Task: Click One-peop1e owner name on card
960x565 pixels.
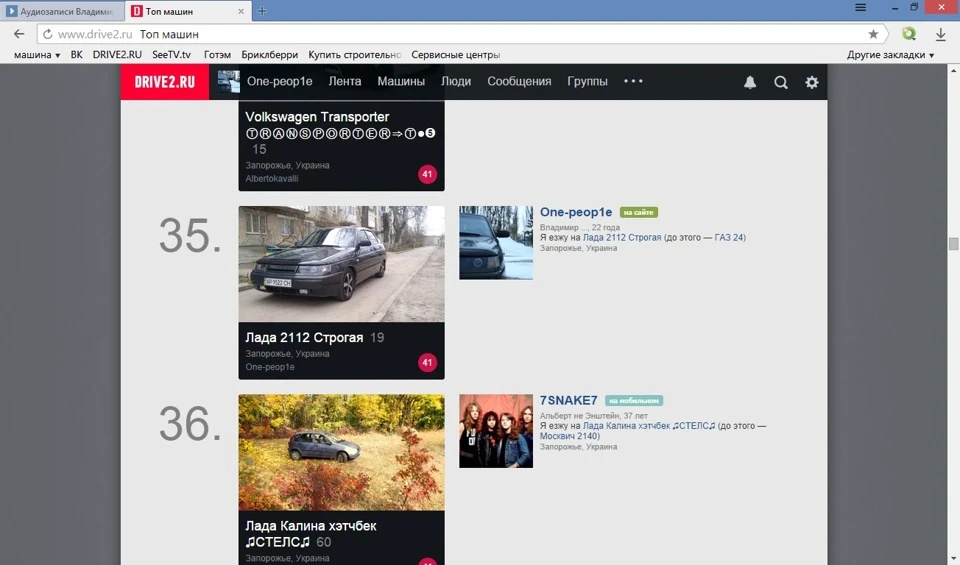Action: (270, 367)
